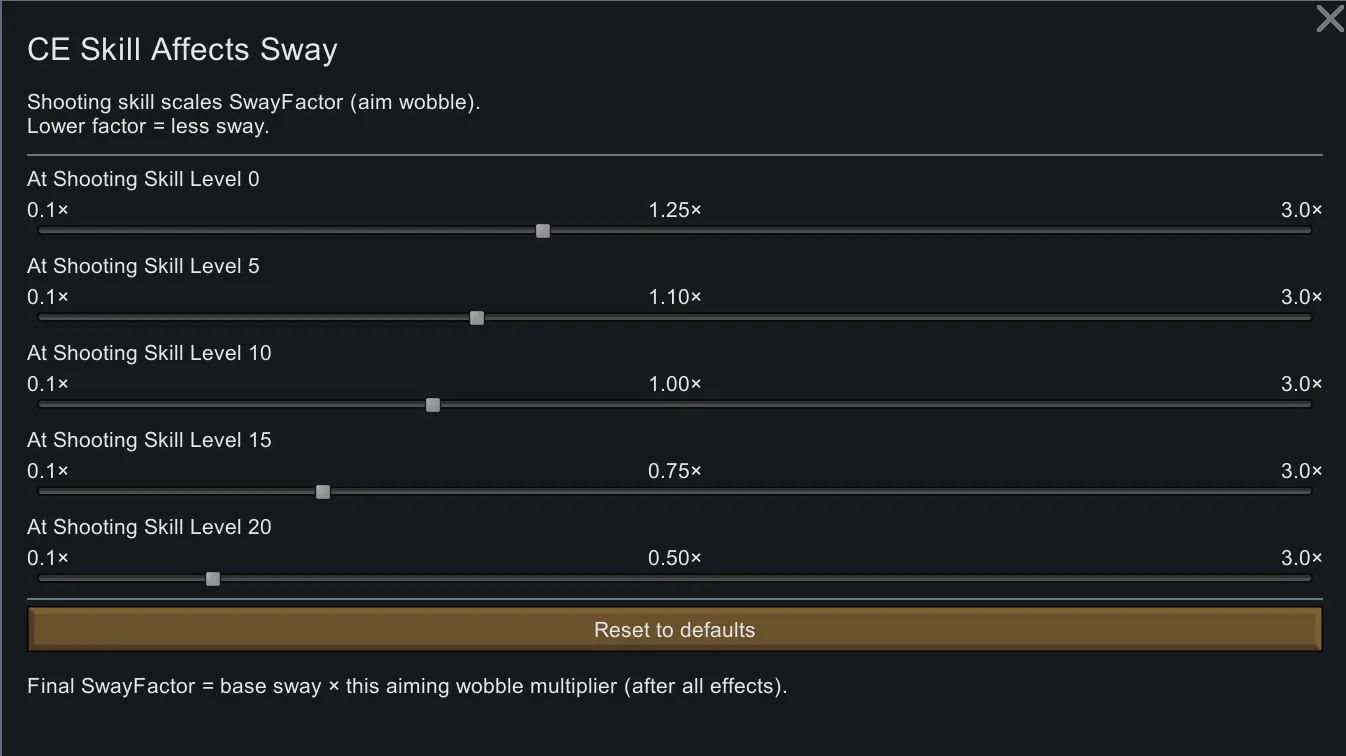1346x756 pixels.
Task: Click the 0.75× value for Level 15
Action: tap(675, 471)
